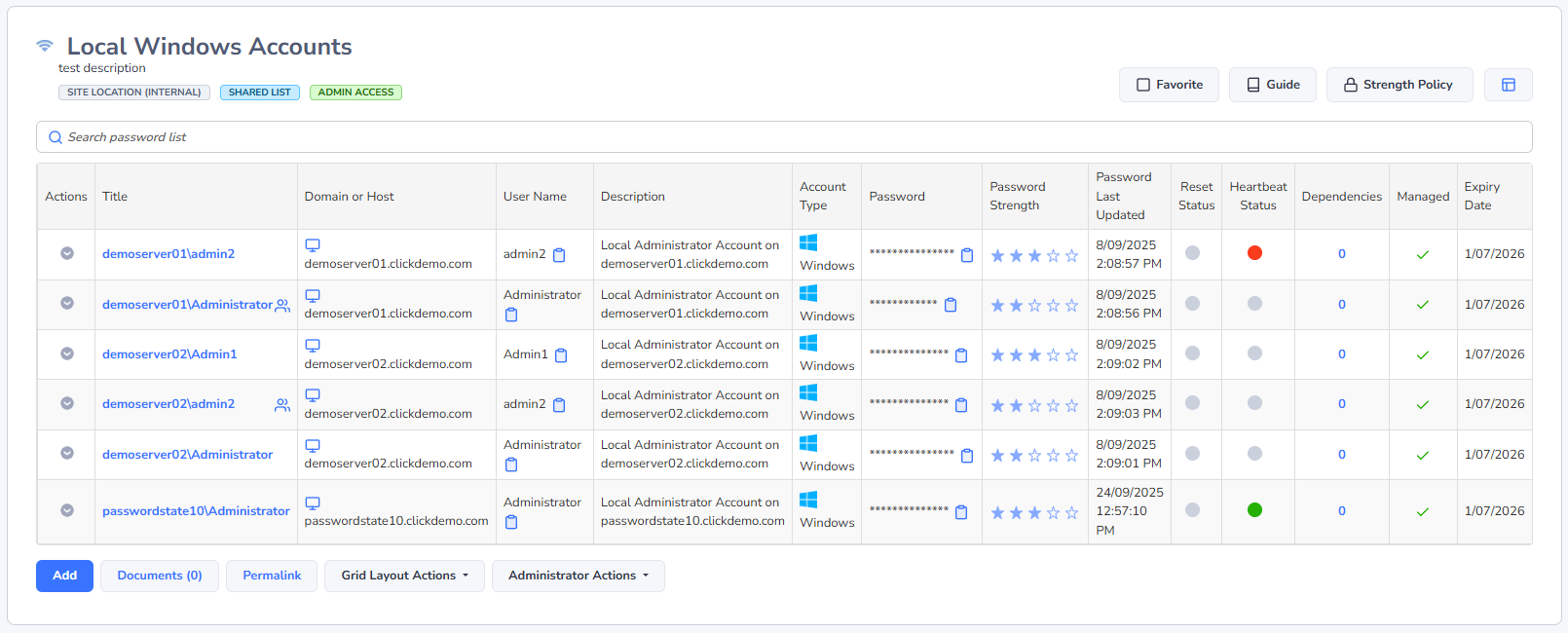
Task: Copy user name Admin1 to clipboard
Action: pos(561,355)
